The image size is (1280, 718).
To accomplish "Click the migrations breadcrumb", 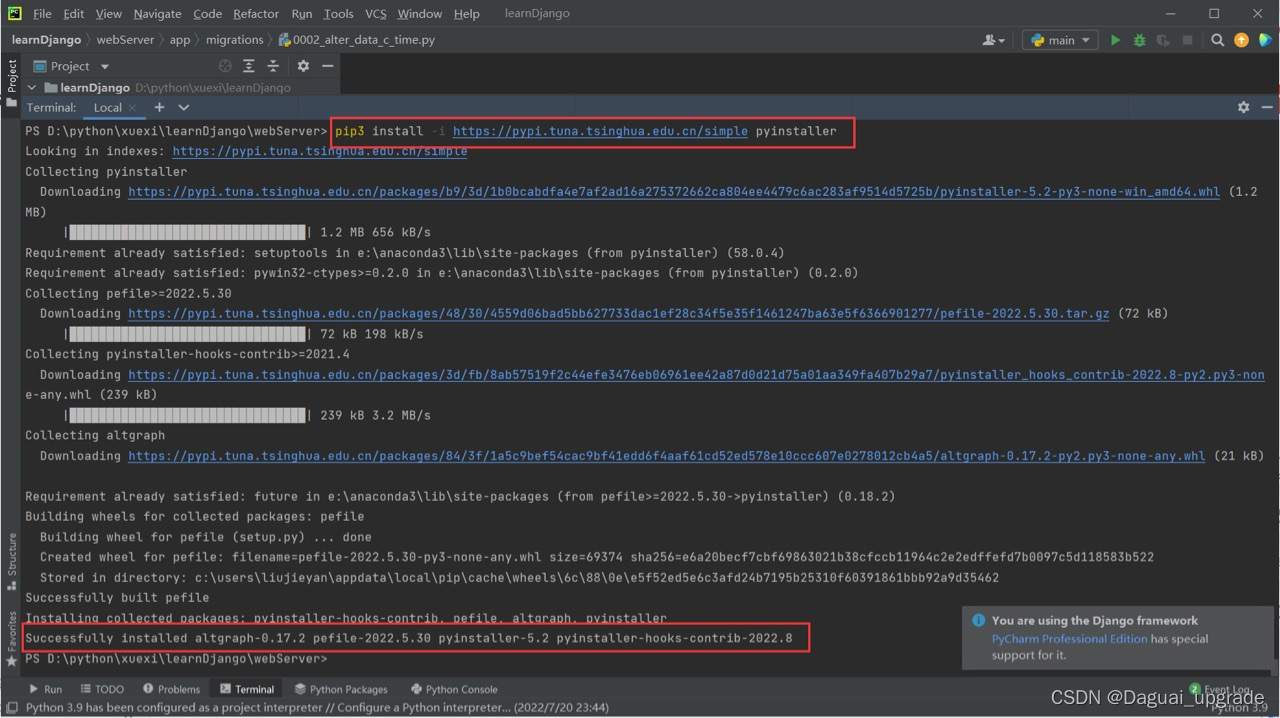I will (235, 40).
